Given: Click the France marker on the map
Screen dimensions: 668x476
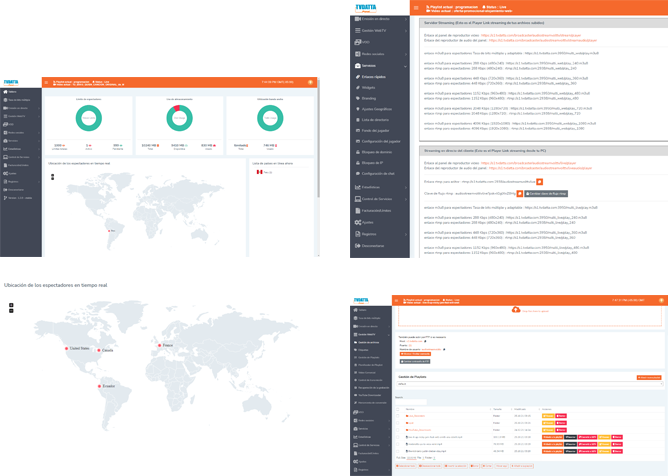Looking at the screenshot, I should [159, 346].
